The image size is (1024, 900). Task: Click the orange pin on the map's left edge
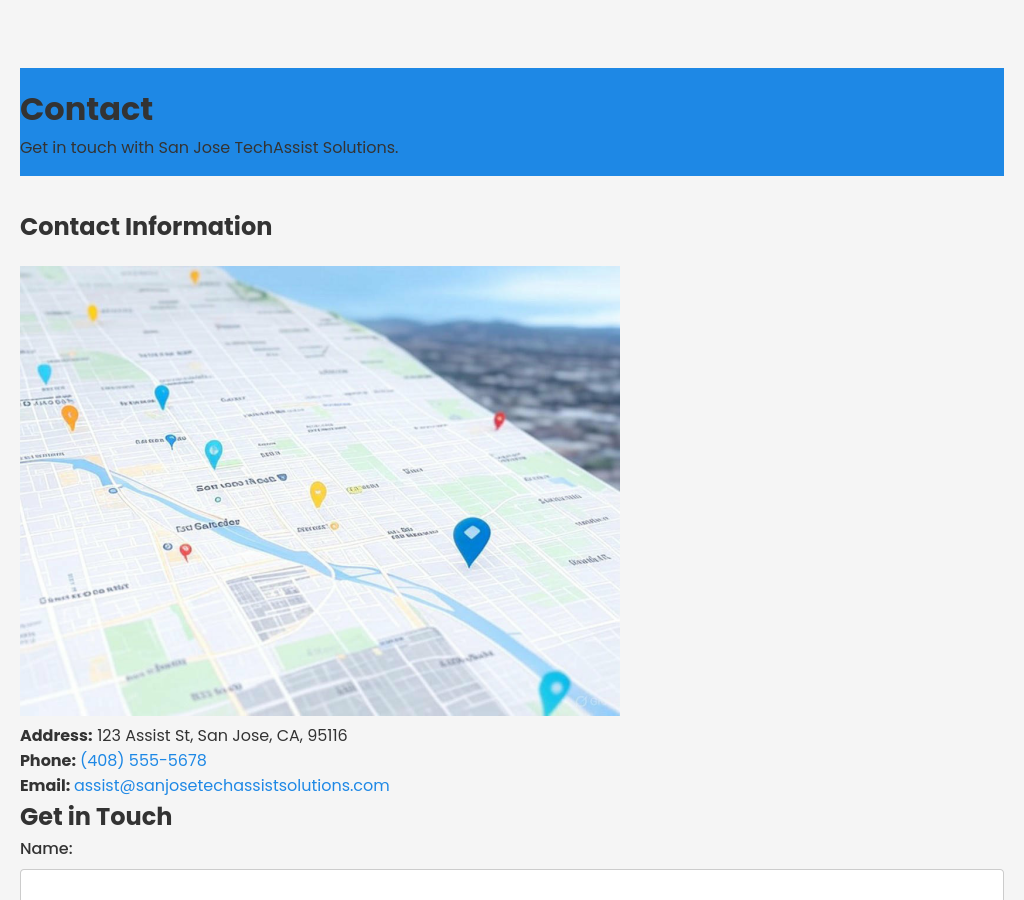[x=70, y=416]
